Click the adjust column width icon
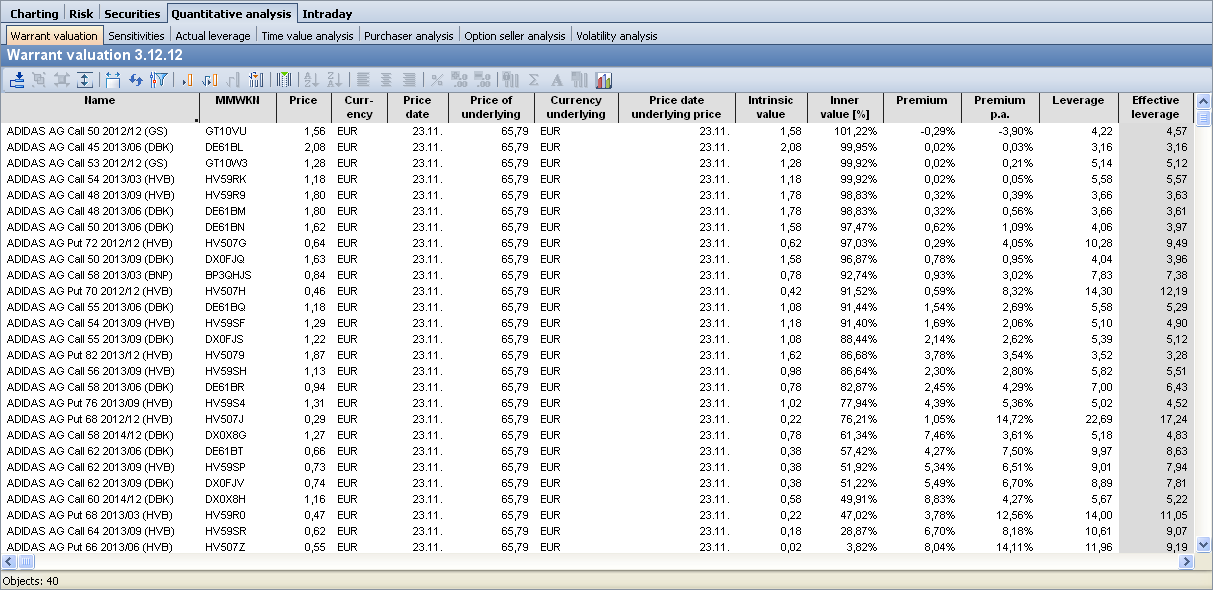 tap(112, 80)
